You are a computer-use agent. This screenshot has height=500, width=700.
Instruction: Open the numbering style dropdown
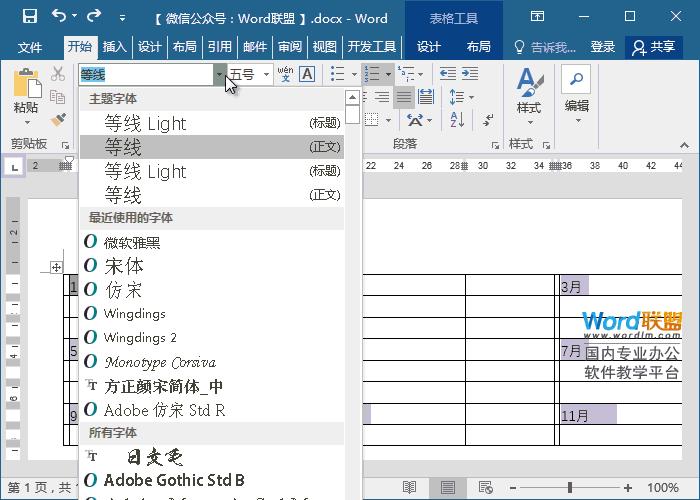(x=388, y=74)
